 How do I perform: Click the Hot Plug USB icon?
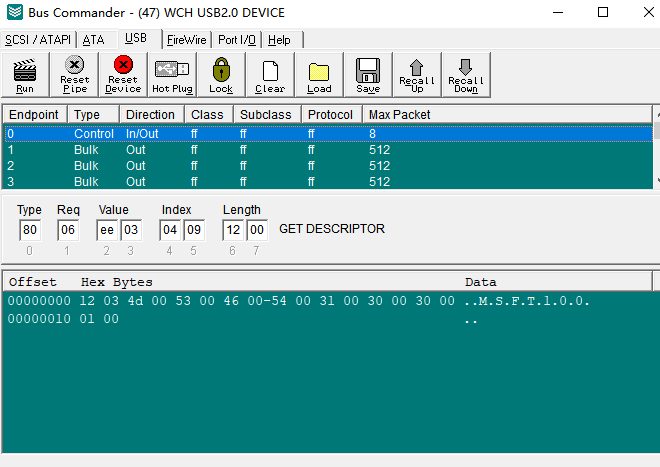[x=172, y=69]
